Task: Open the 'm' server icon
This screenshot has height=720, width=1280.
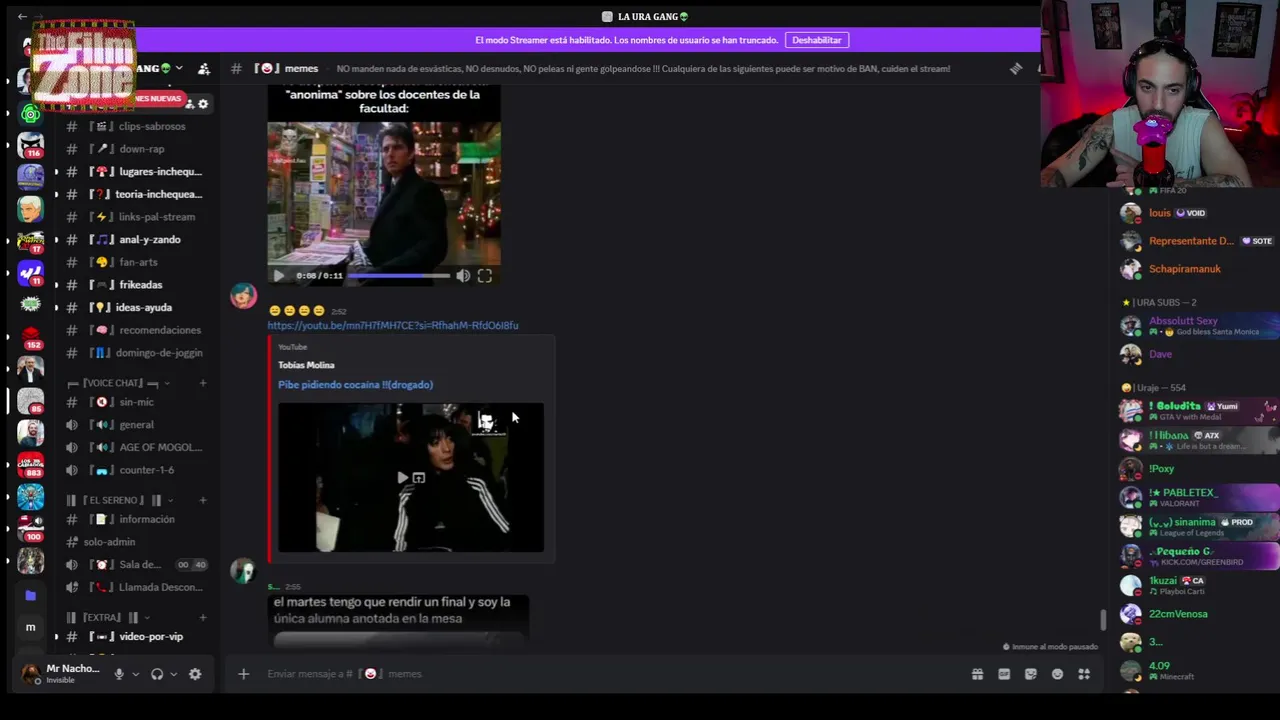Action: pos(31,627)
